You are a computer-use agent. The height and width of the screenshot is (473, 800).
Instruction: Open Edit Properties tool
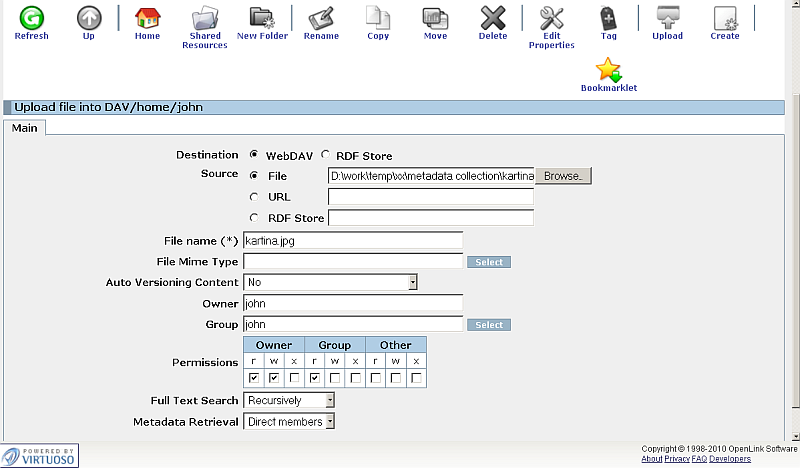[551, 18]
